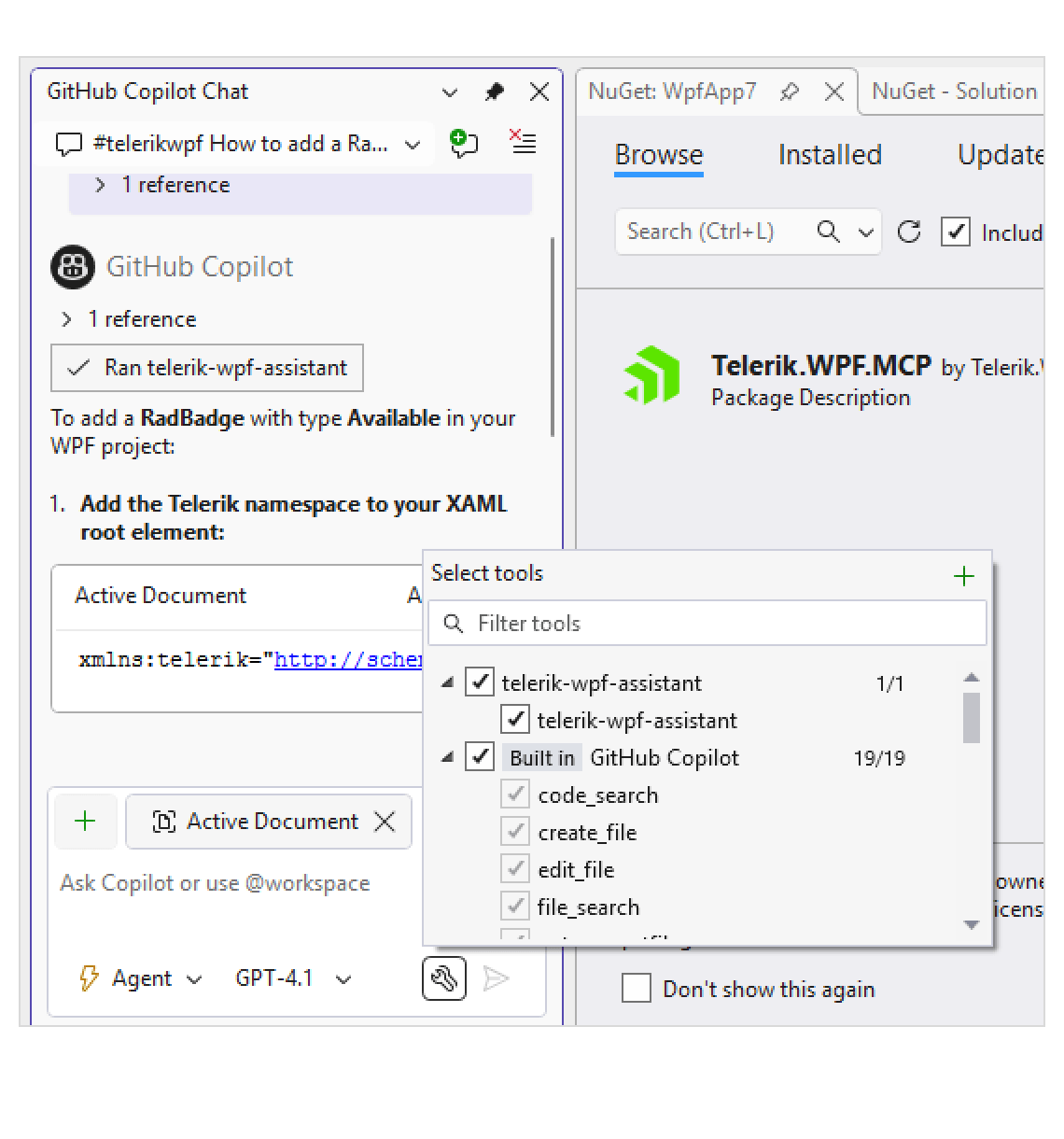Open the GPT-4.1 model dropdown
The width and height of the screenshot is (1064, 1139).
[x=292, y=978]
